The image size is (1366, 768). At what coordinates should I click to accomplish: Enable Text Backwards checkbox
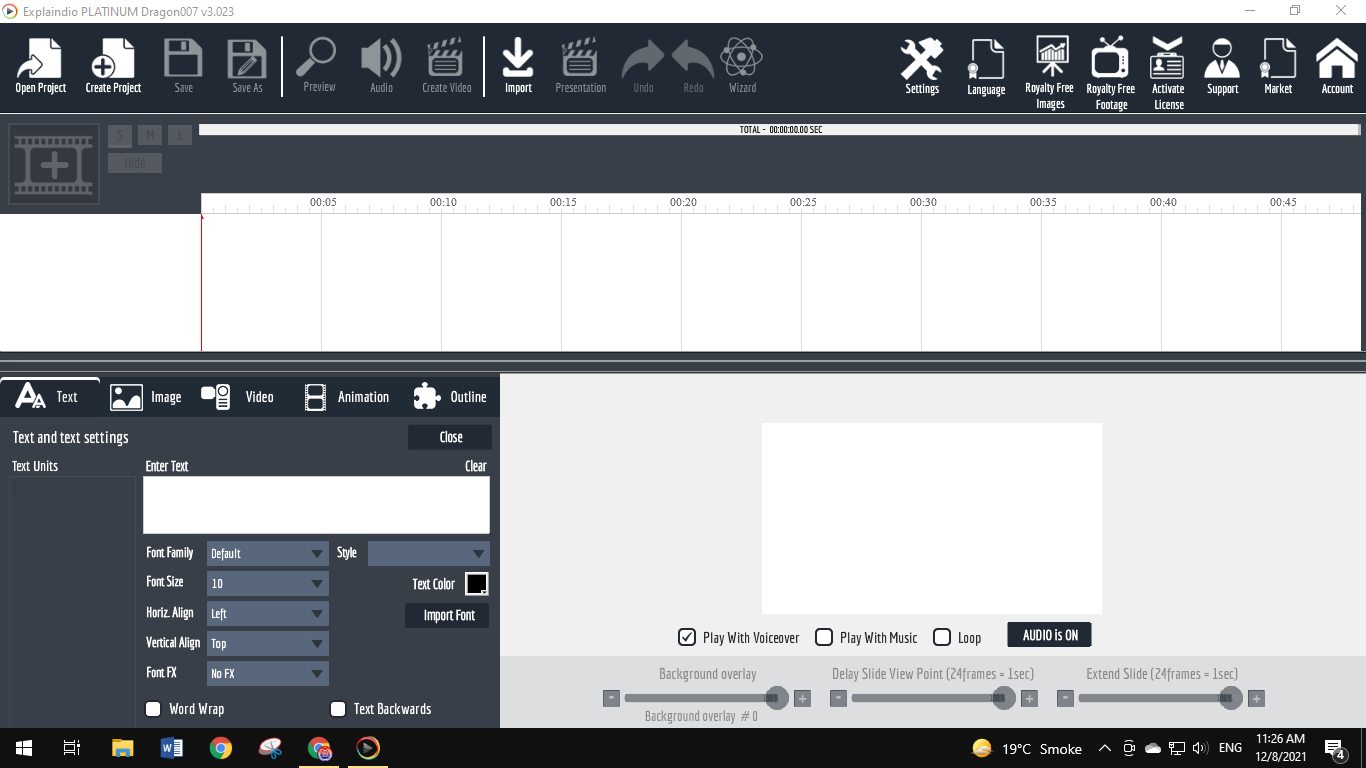click(x=338, y=709)
